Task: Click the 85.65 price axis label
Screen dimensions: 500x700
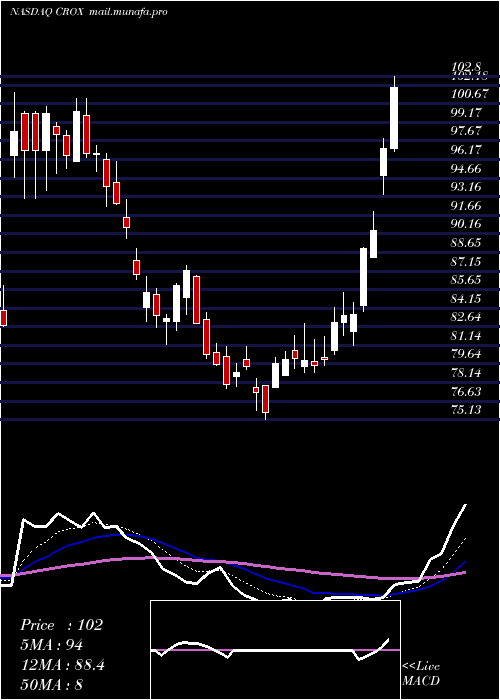Action: (467, 280)
